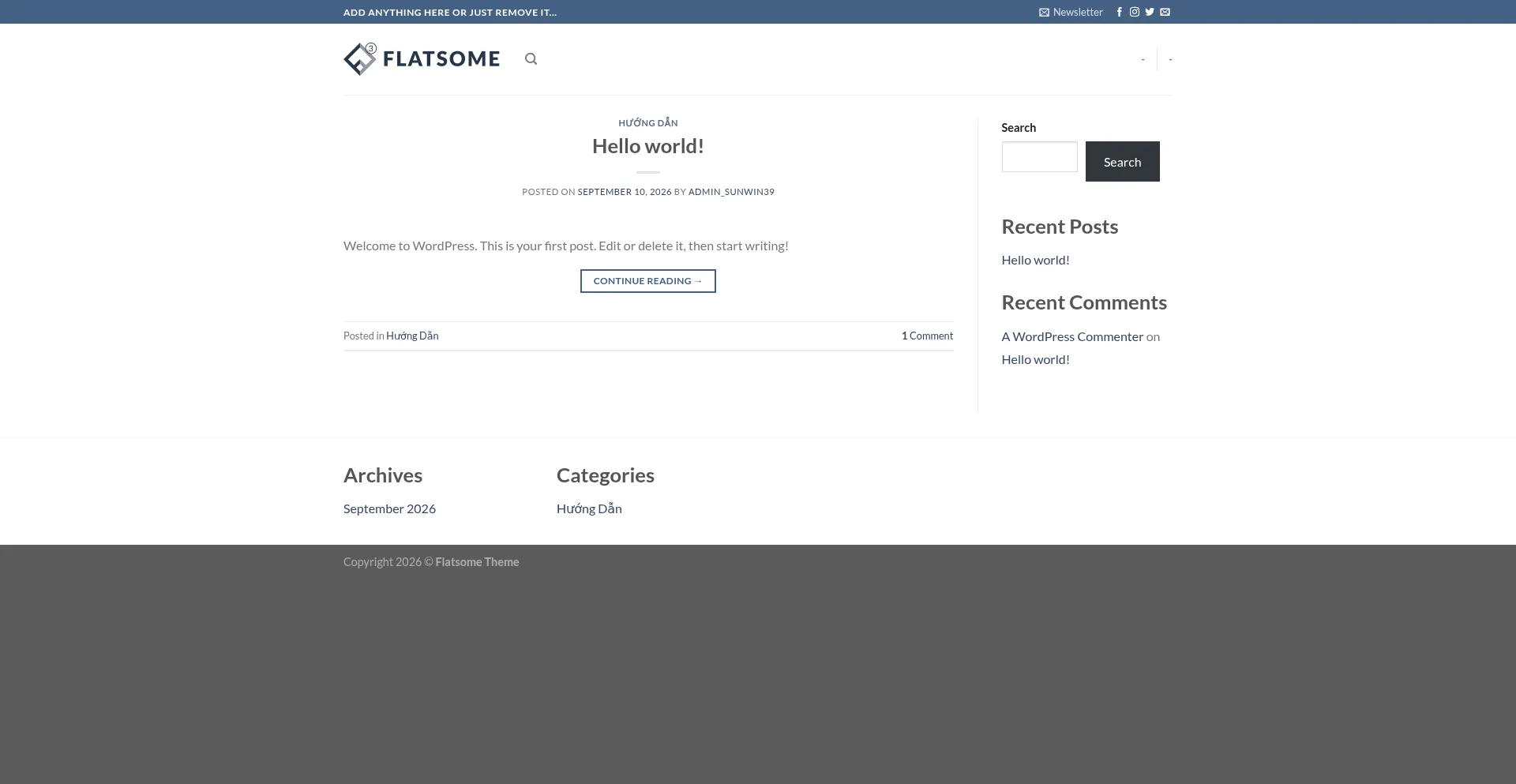Open the header search magnifier icon

click(531, 59)
